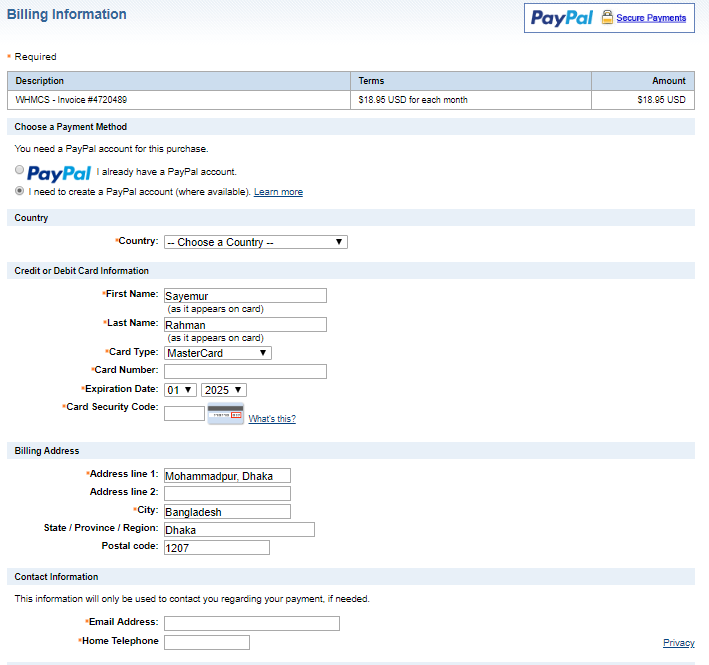The width and height of the screenshot is (709, 665).
Task: Click 'Choose a Payment Method' section header
Action: [351, 127]
